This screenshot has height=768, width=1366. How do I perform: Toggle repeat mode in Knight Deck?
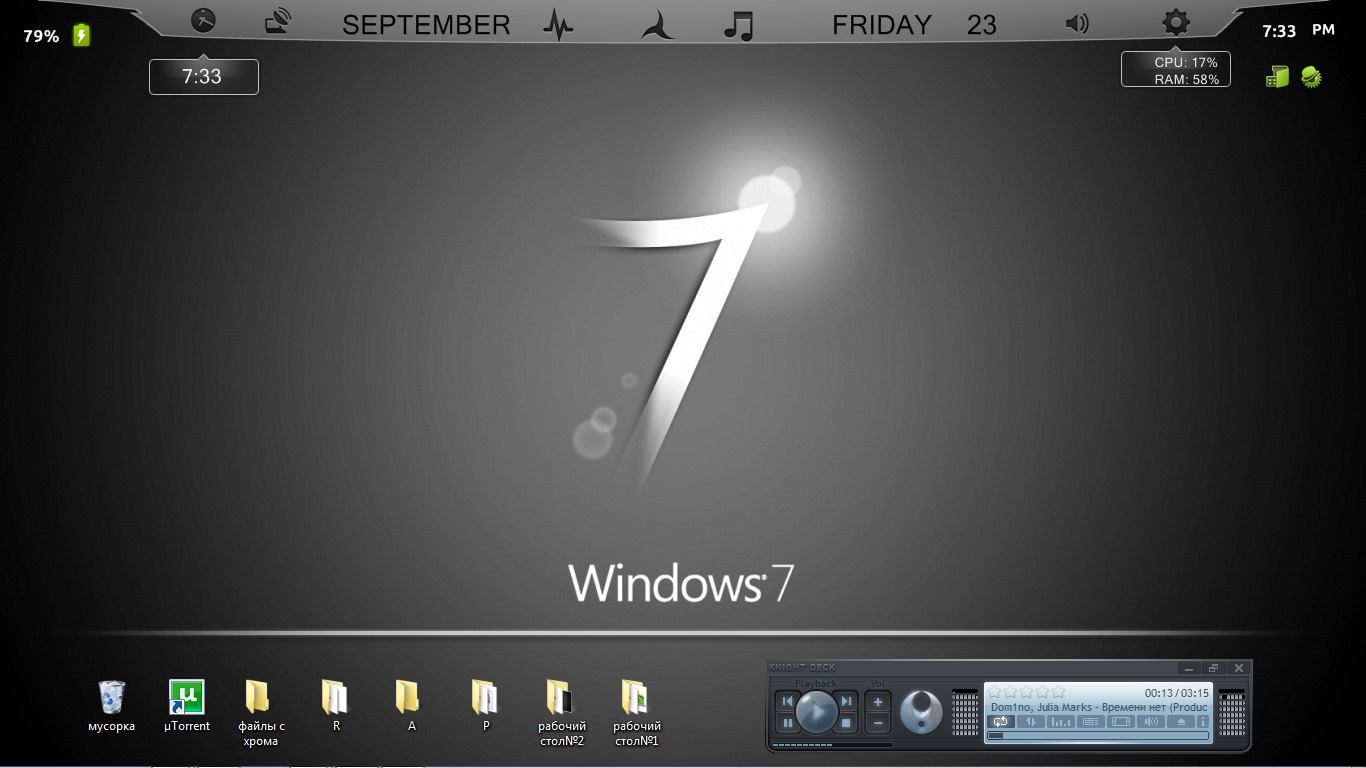pos(1000,721)
